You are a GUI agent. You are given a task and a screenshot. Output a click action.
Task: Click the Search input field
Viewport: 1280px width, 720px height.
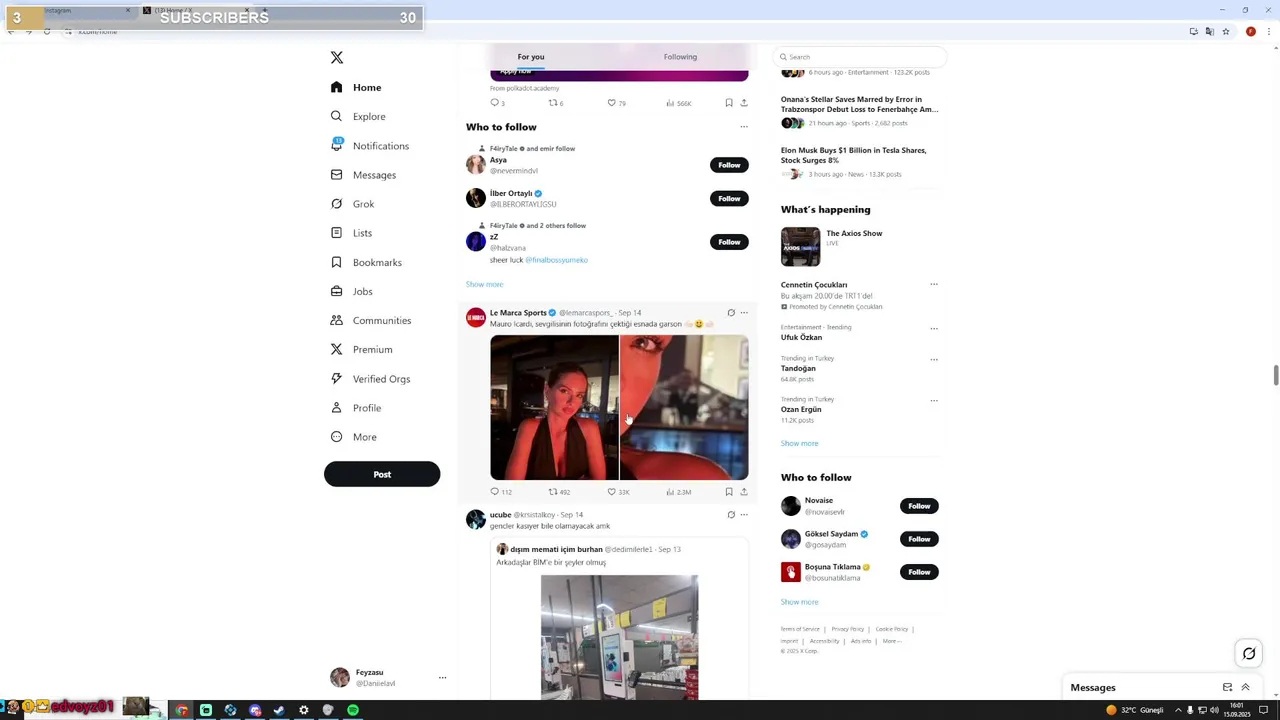860,57
